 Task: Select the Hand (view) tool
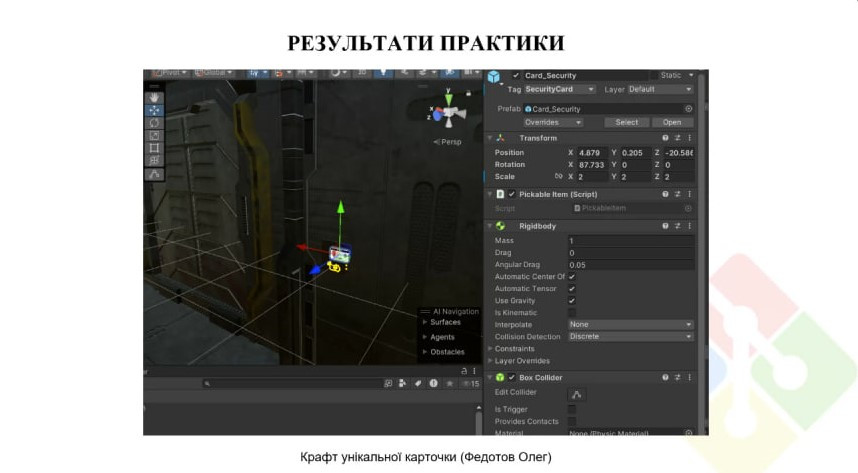(x=154, y=97)
